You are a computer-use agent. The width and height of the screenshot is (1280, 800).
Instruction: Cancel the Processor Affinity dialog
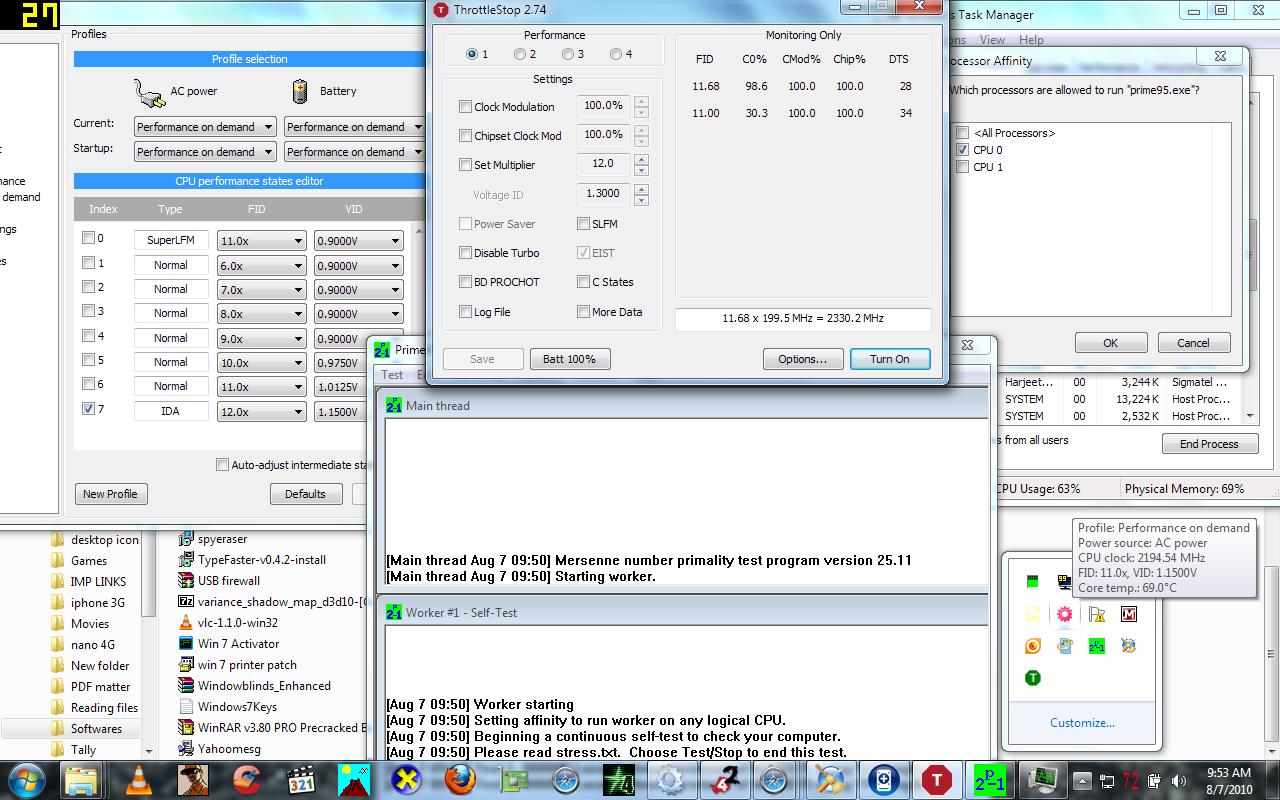1193,342
